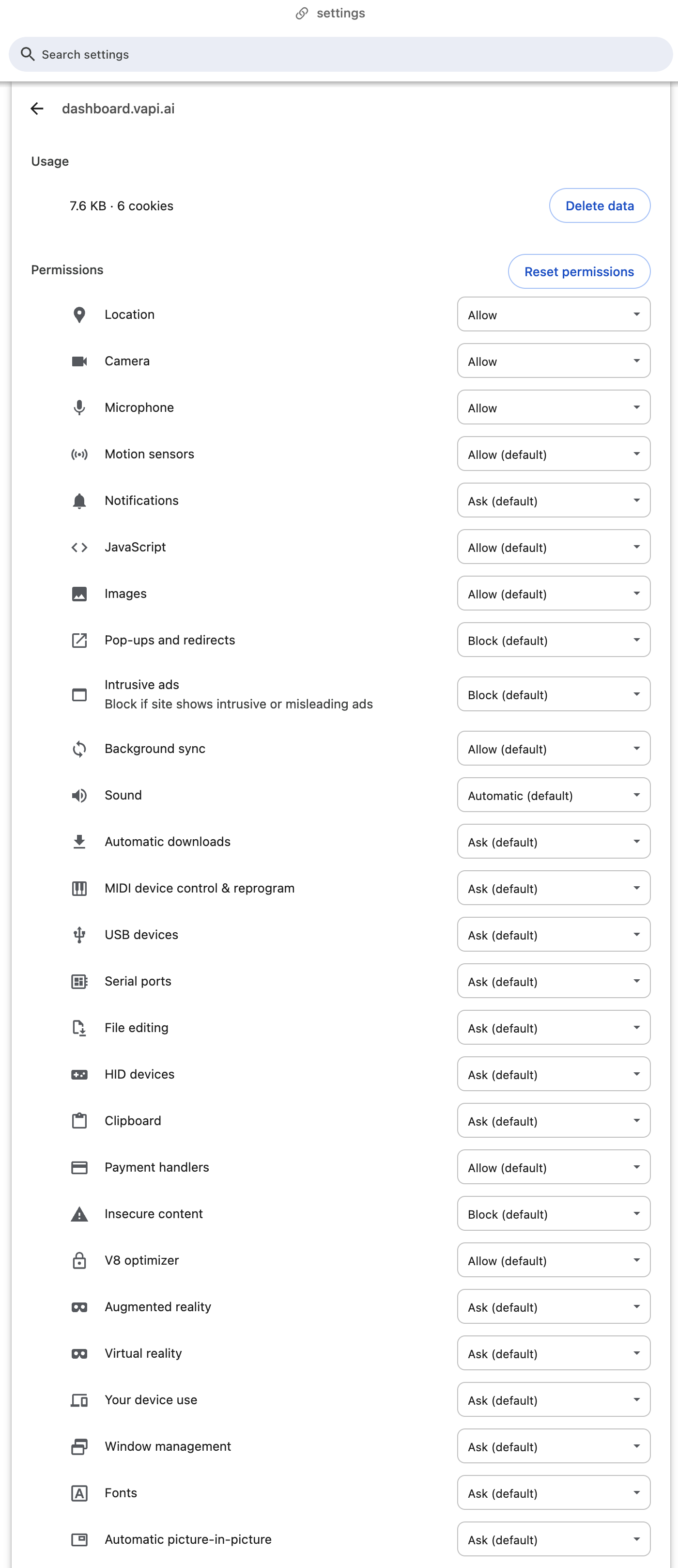This screenshot has height=1568, width=678.
Task: Click the Insecure content warning triangle icon
Action: 79,1214
